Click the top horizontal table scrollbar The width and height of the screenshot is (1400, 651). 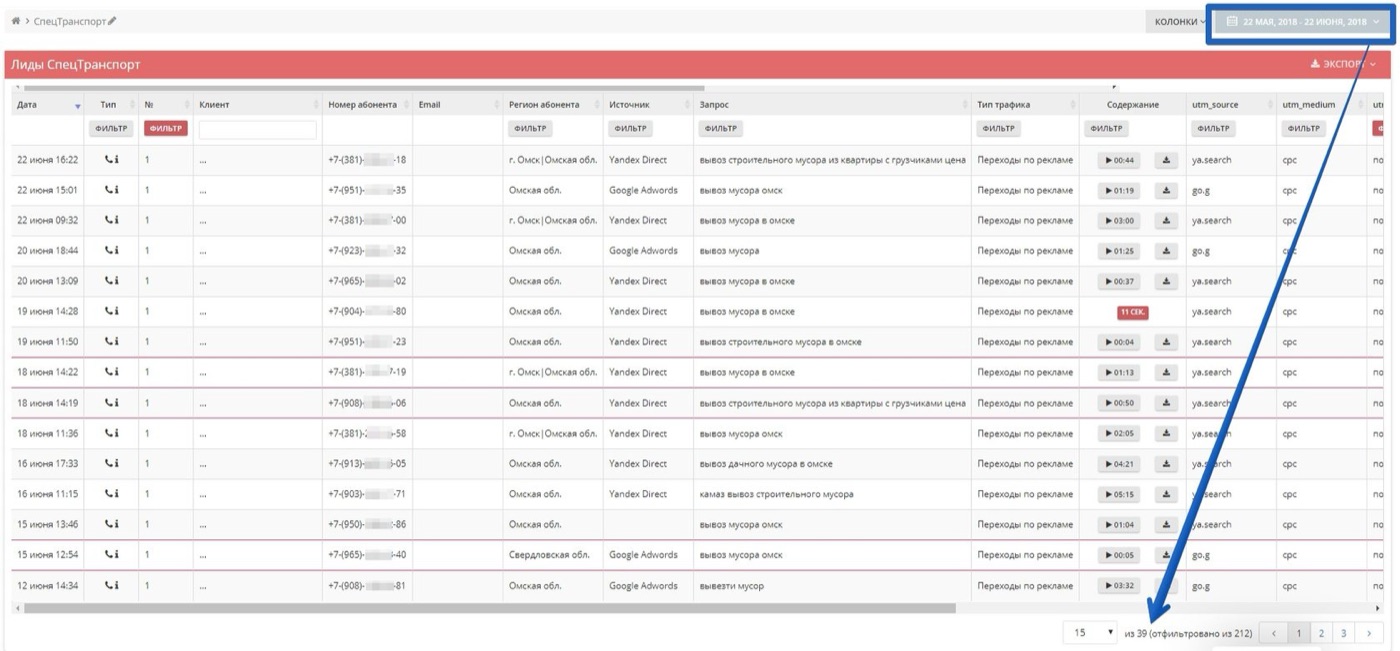pos(365,88)
